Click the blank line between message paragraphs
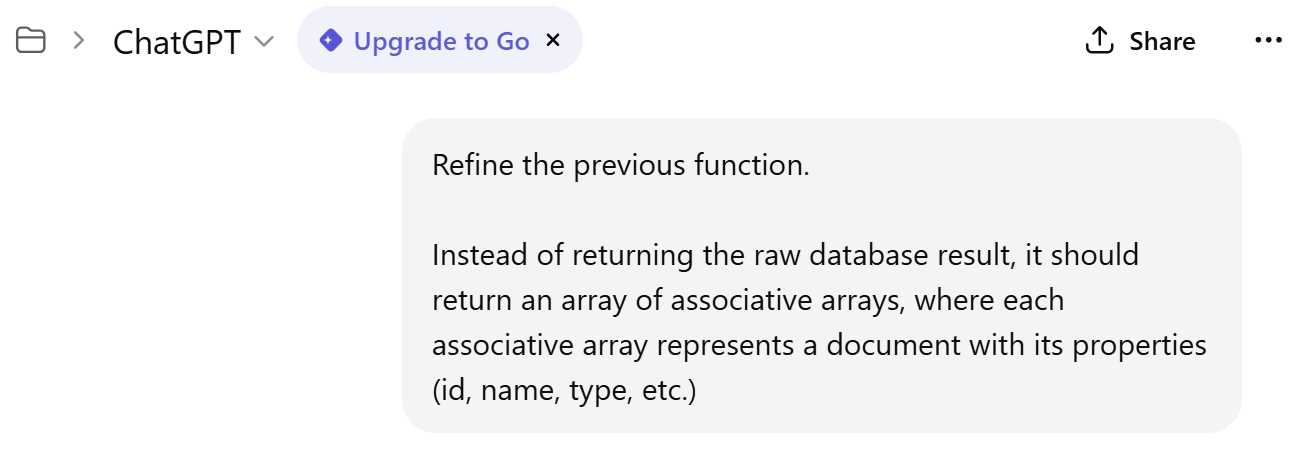This screenshot has height=449, width=1297. (820, 210)
